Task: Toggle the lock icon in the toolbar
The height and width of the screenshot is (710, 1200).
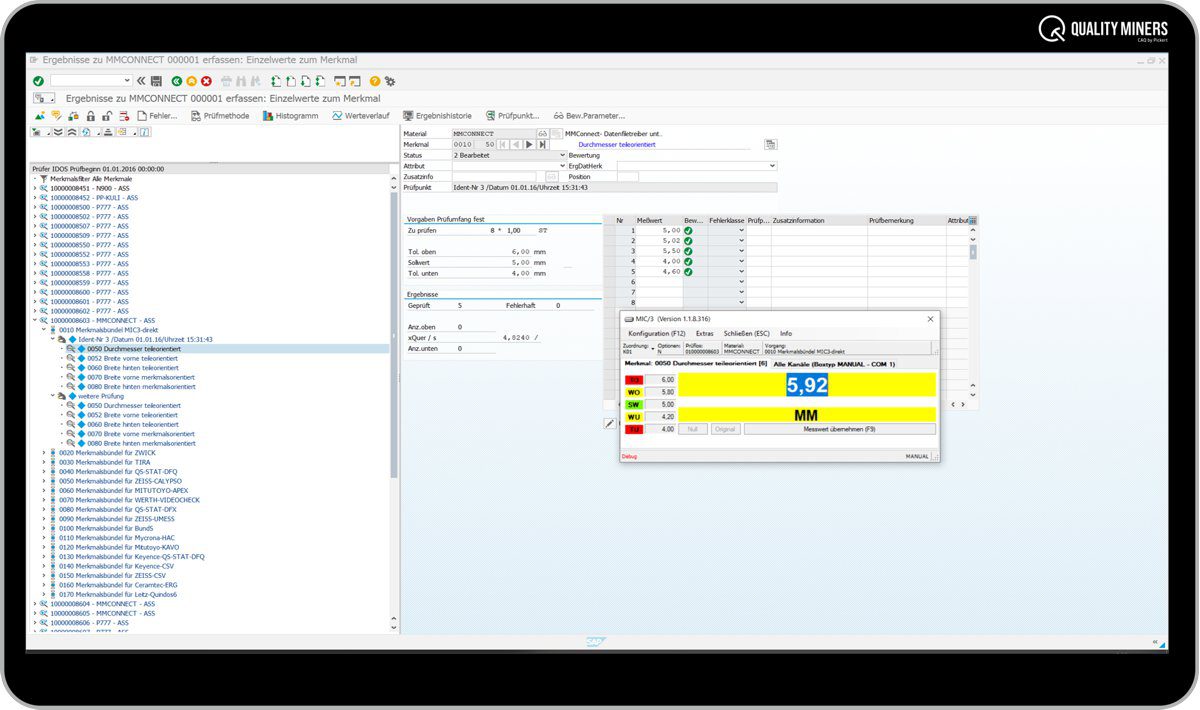Action: pos(90,116)
